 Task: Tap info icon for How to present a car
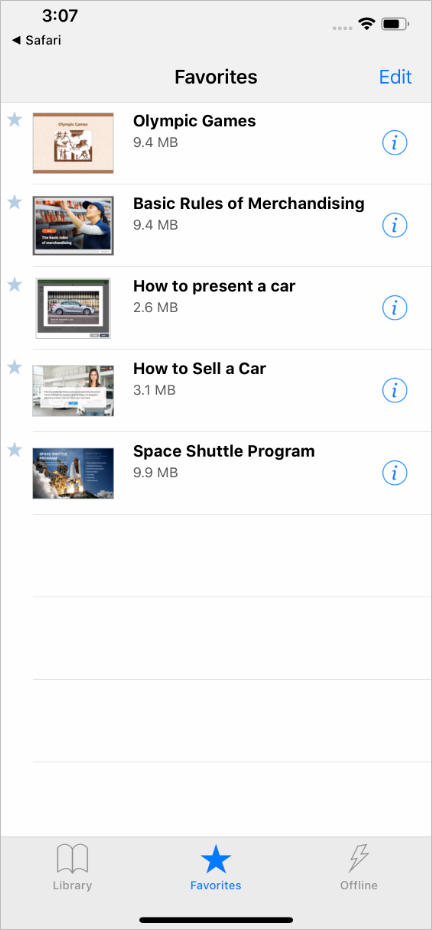(395, 308)
